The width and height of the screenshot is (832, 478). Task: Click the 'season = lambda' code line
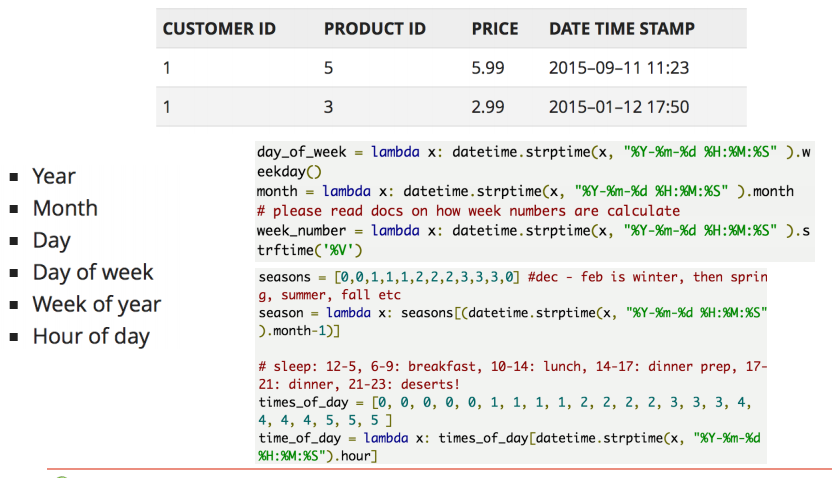tap(513, 321)
